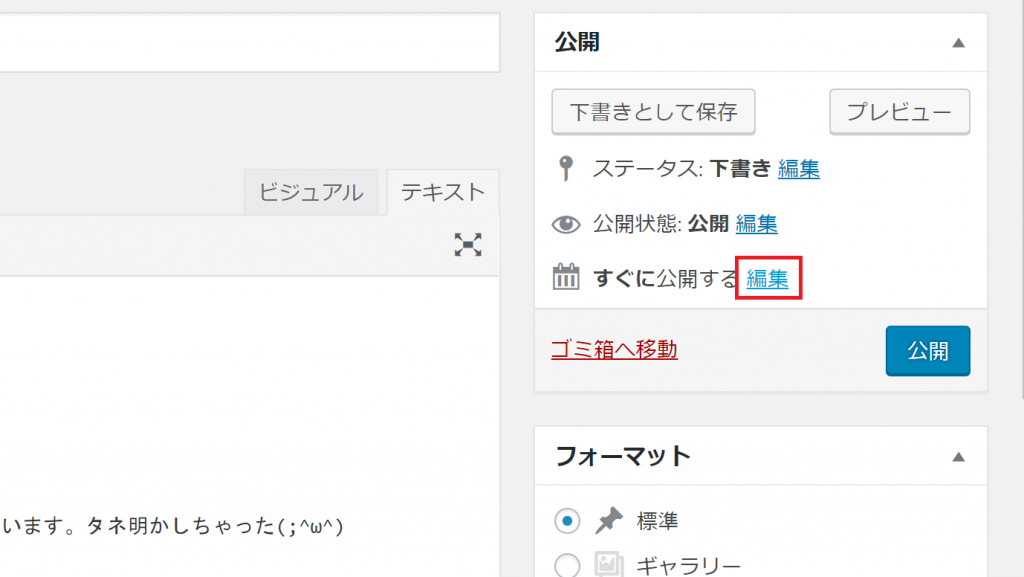Click the status pin icon
The image size is (1024, 577).
(566, 168)
